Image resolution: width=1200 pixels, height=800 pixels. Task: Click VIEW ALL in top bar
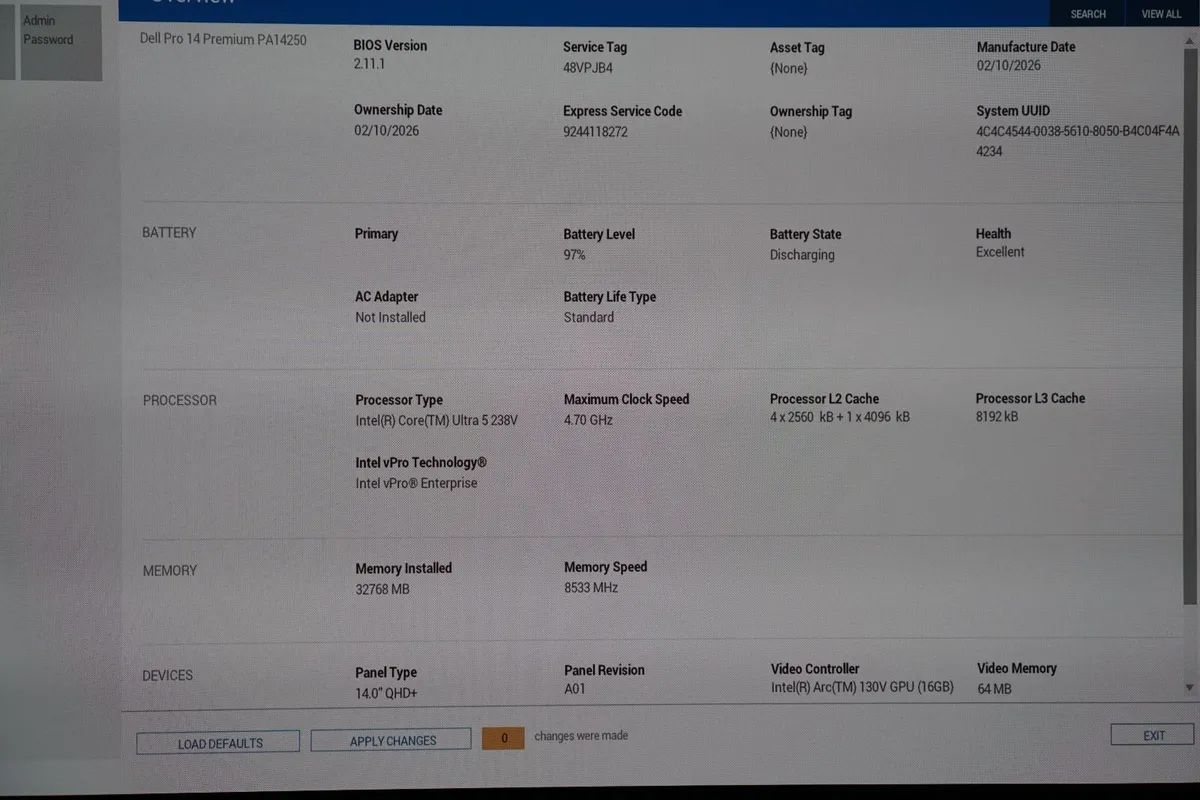(x=1161, y=14)
